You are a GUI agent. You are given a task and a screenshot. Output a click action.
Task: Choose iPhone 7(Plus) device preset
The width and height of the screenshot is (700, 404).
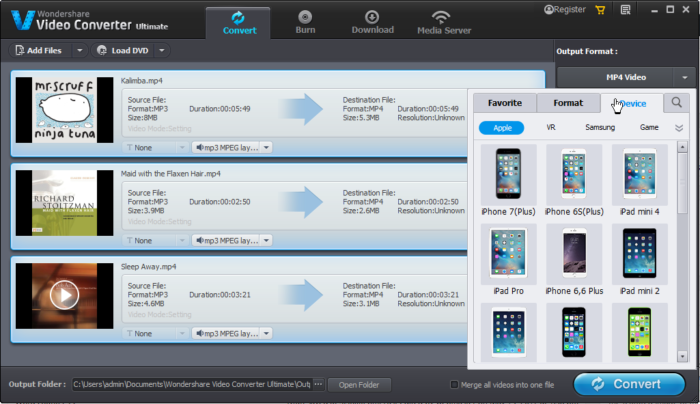[x=508, y=181]
